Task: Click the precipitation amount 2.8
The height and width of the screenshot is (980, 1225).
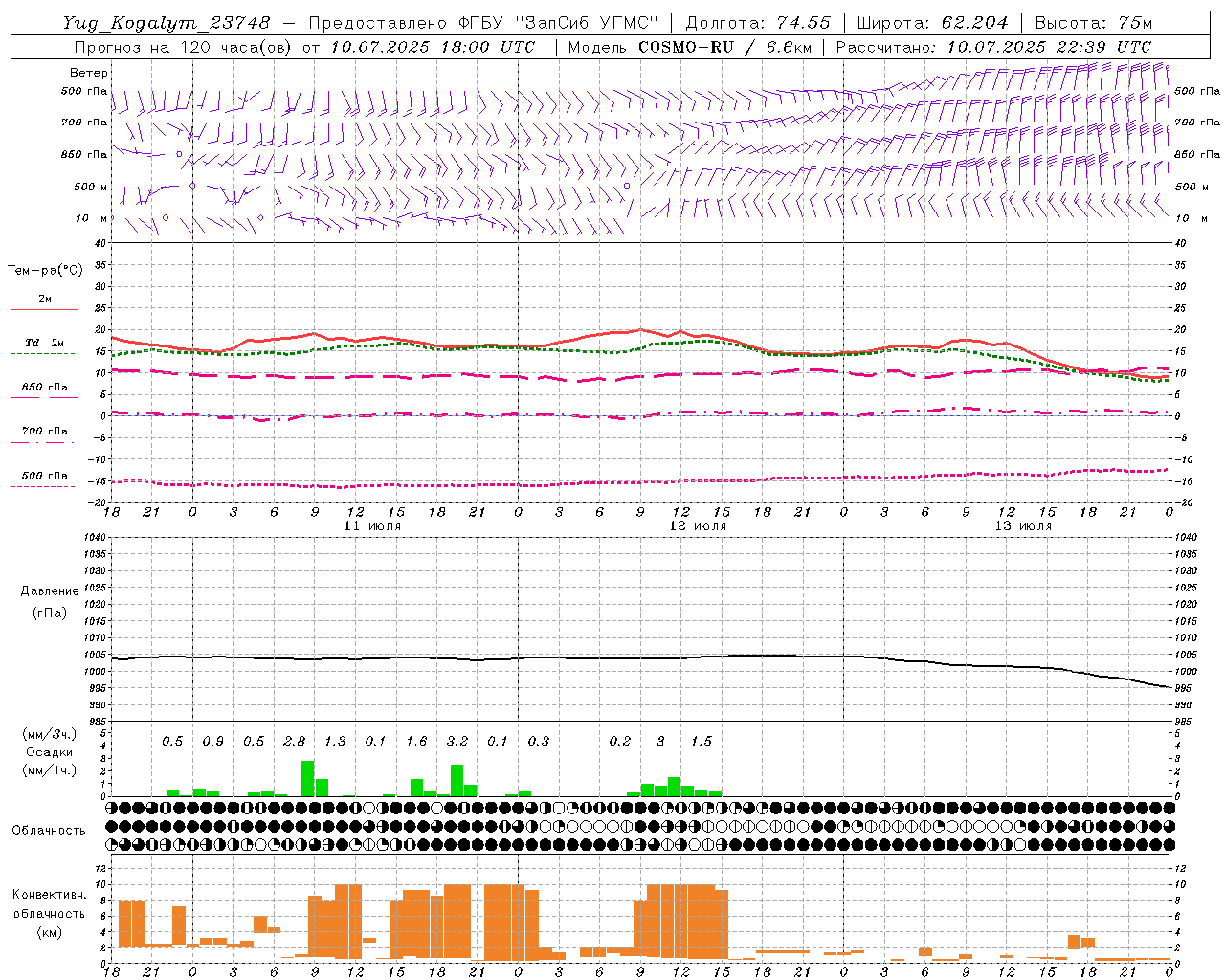Action: tap(295, 742)
